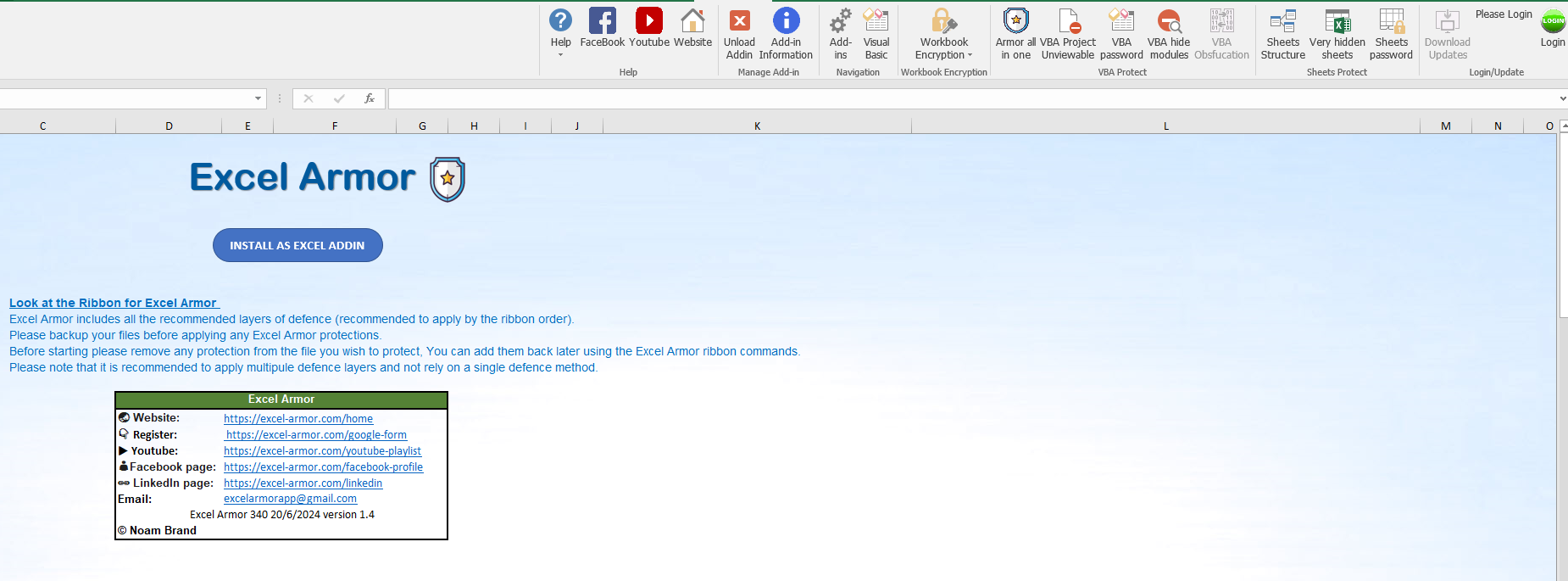Screen dimensions: 1568x581
Task: Click the 'Excel Armor' green table header
Action: coord(281,399)
